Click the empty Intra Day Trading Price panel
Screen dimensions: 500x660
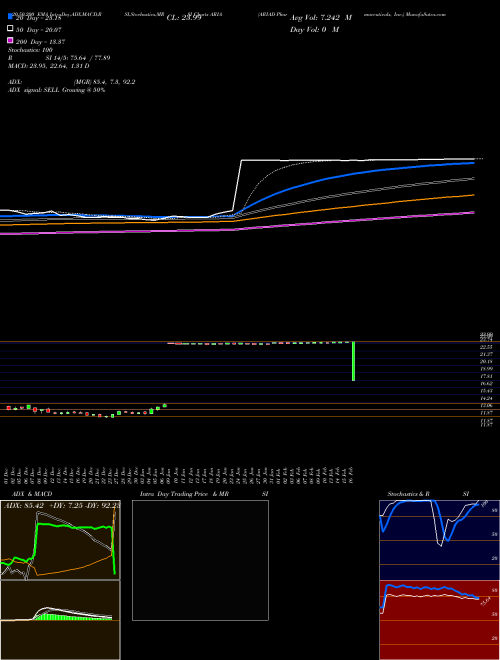point(200,560)
